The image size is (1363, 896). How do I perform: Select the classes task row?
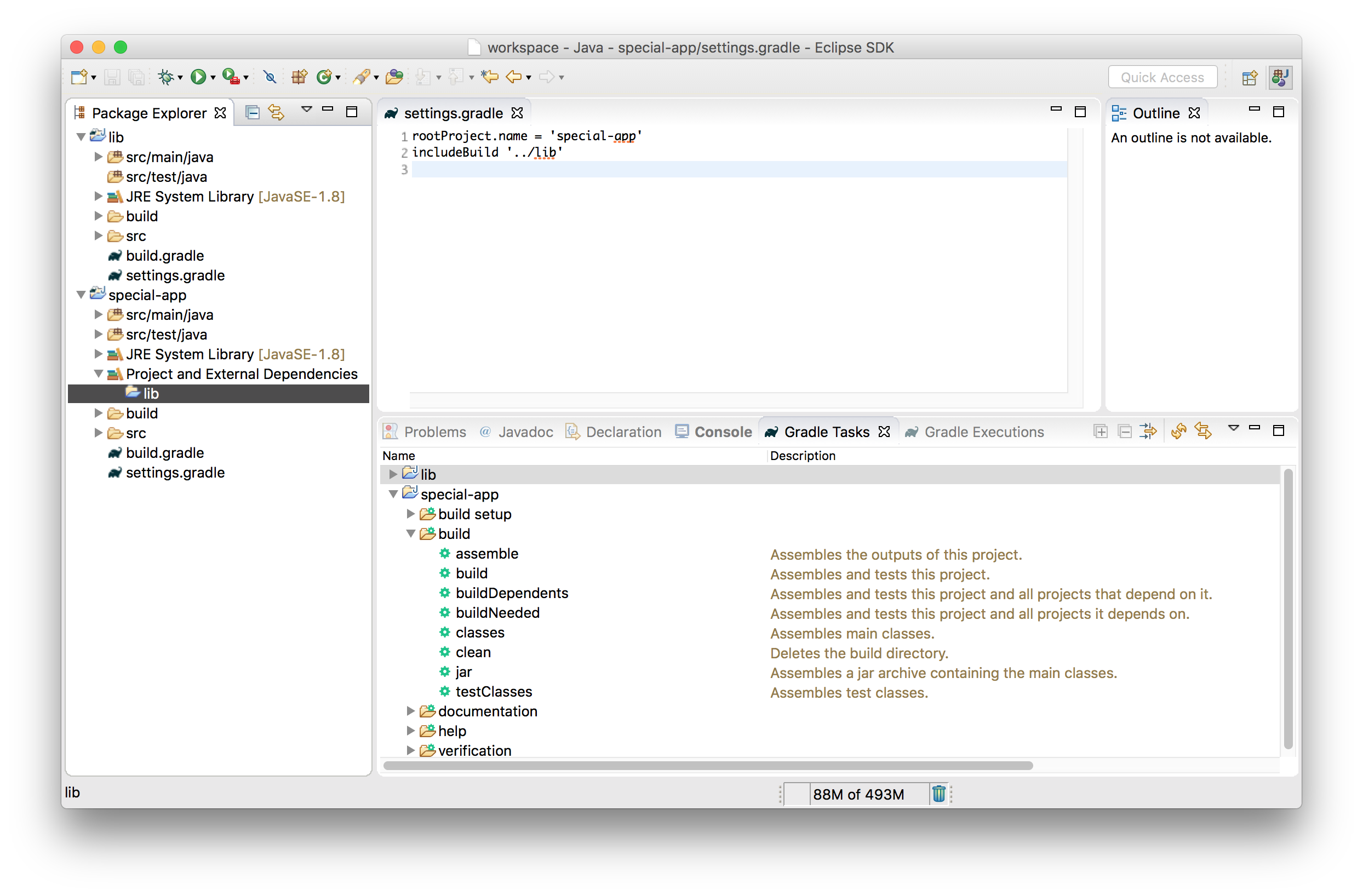click(831, 633)
